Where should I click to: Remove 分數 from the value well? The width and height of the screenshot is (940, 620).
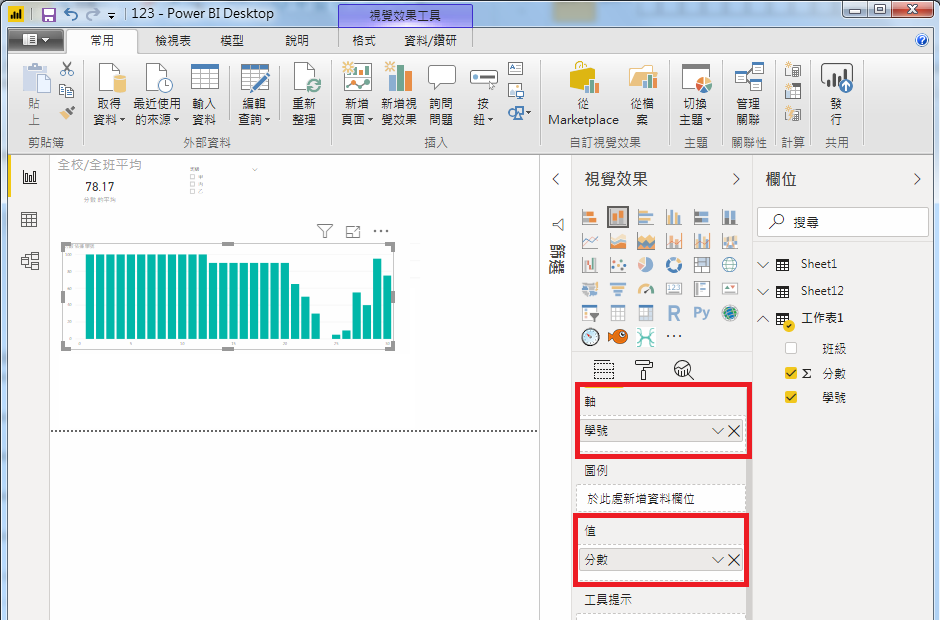click(734, 559)
